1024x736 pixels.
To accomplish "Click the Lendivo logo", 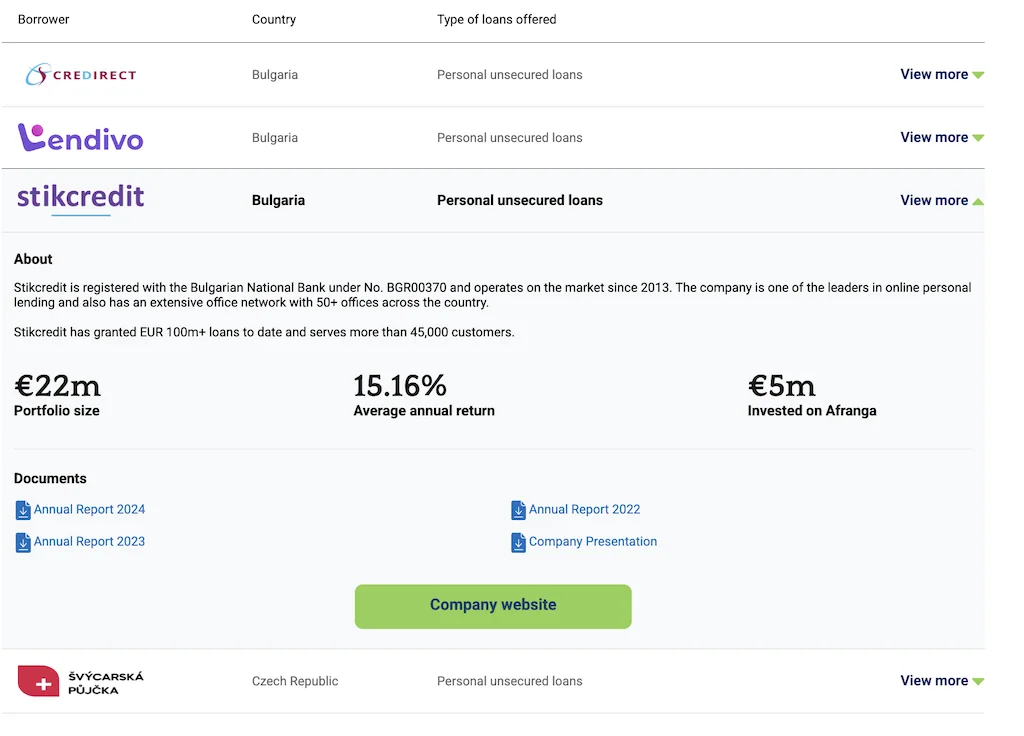I will [80, 138].
